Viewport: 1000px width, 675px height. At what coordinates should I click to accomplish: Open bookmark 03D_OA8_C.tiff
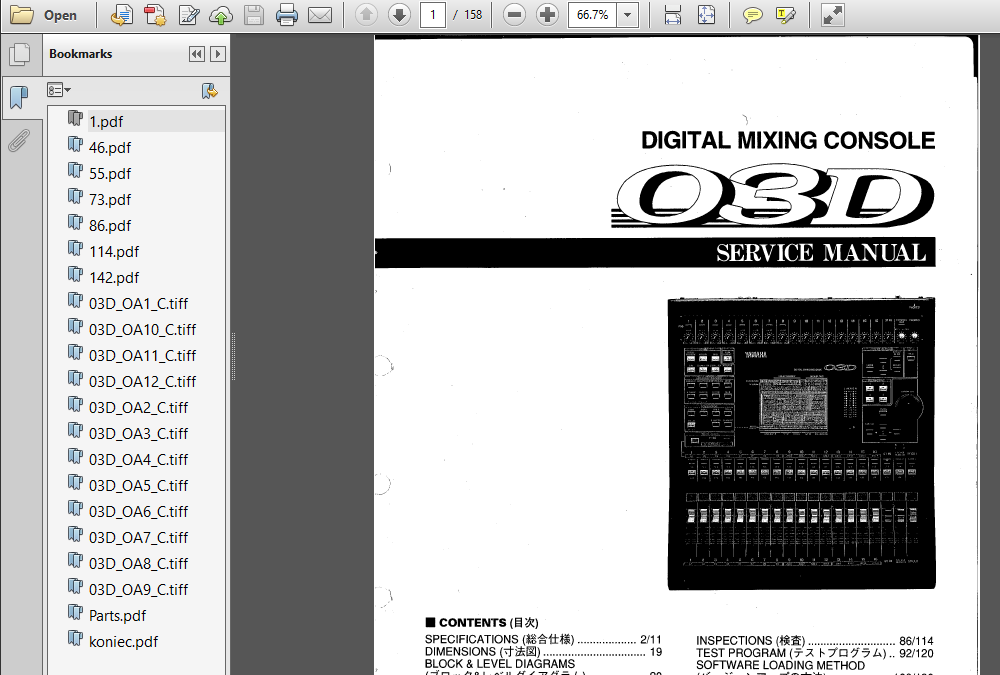[x=138, y=564]
